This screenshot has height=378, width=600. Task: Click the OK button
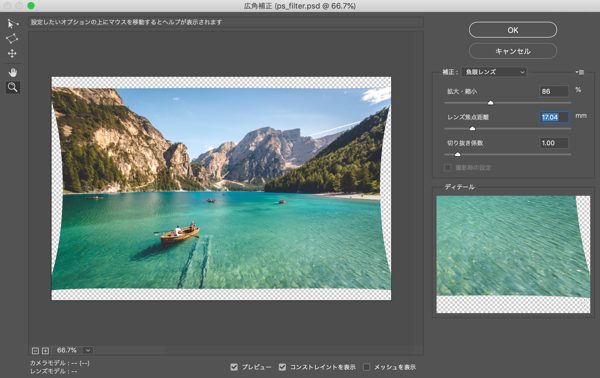click(513, 30)
